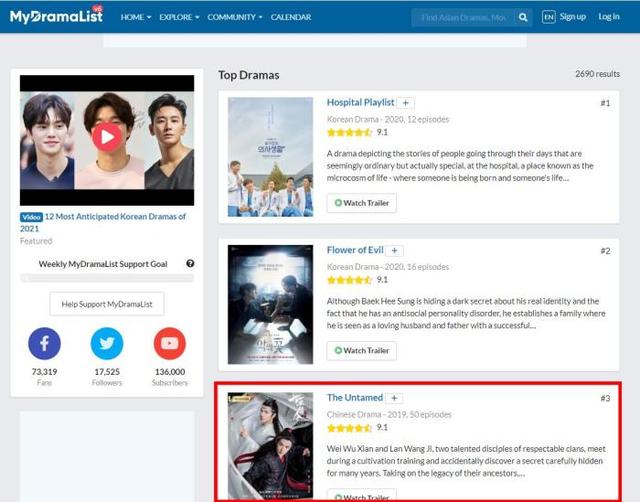
Task: Click the weekly support goal progress bar
Action: pyautogui.click(x=107, y=278)
